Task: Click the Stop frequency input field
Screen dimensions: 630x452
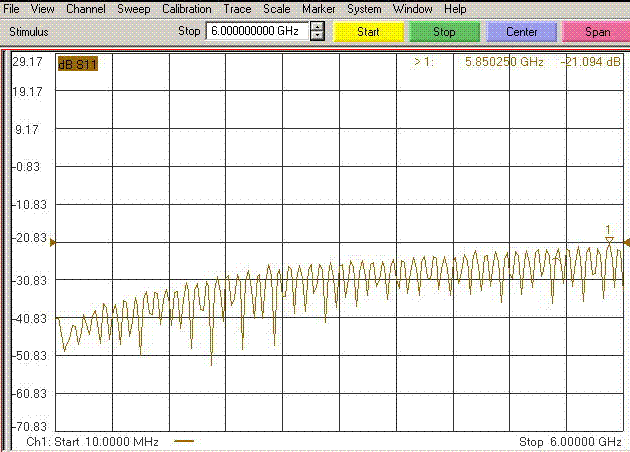Action: coord(257,31)
